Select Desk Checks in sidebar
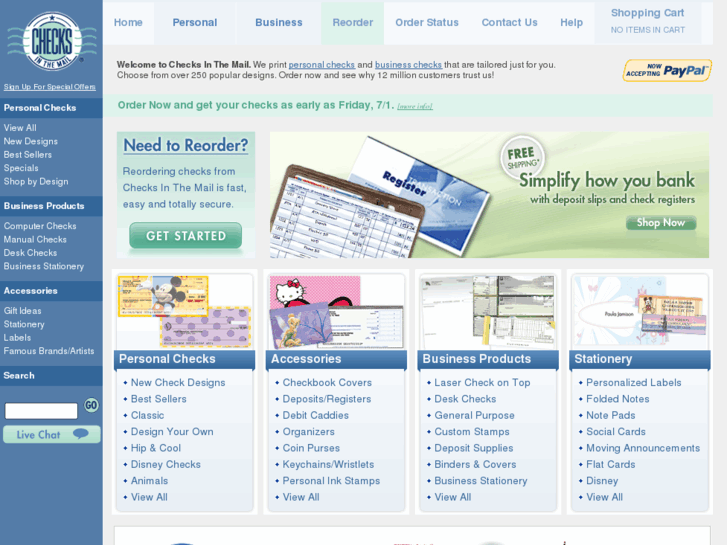Viewport: 727px width, 545px height. coord(30,253)
